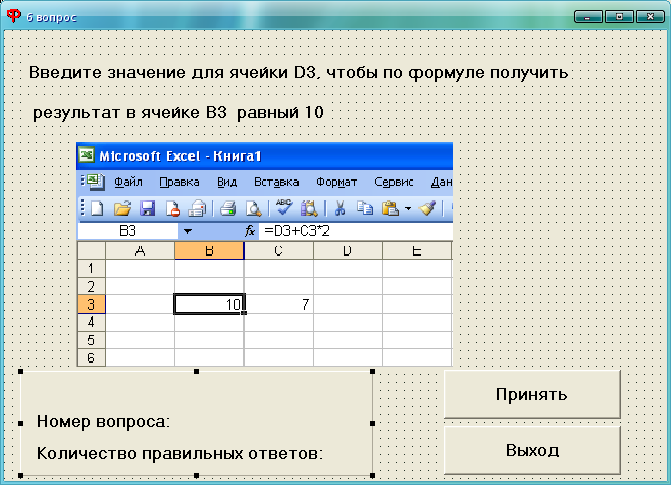Click the Принять button
This screenshot has height=485, width=671.
[x=532, y=394]
